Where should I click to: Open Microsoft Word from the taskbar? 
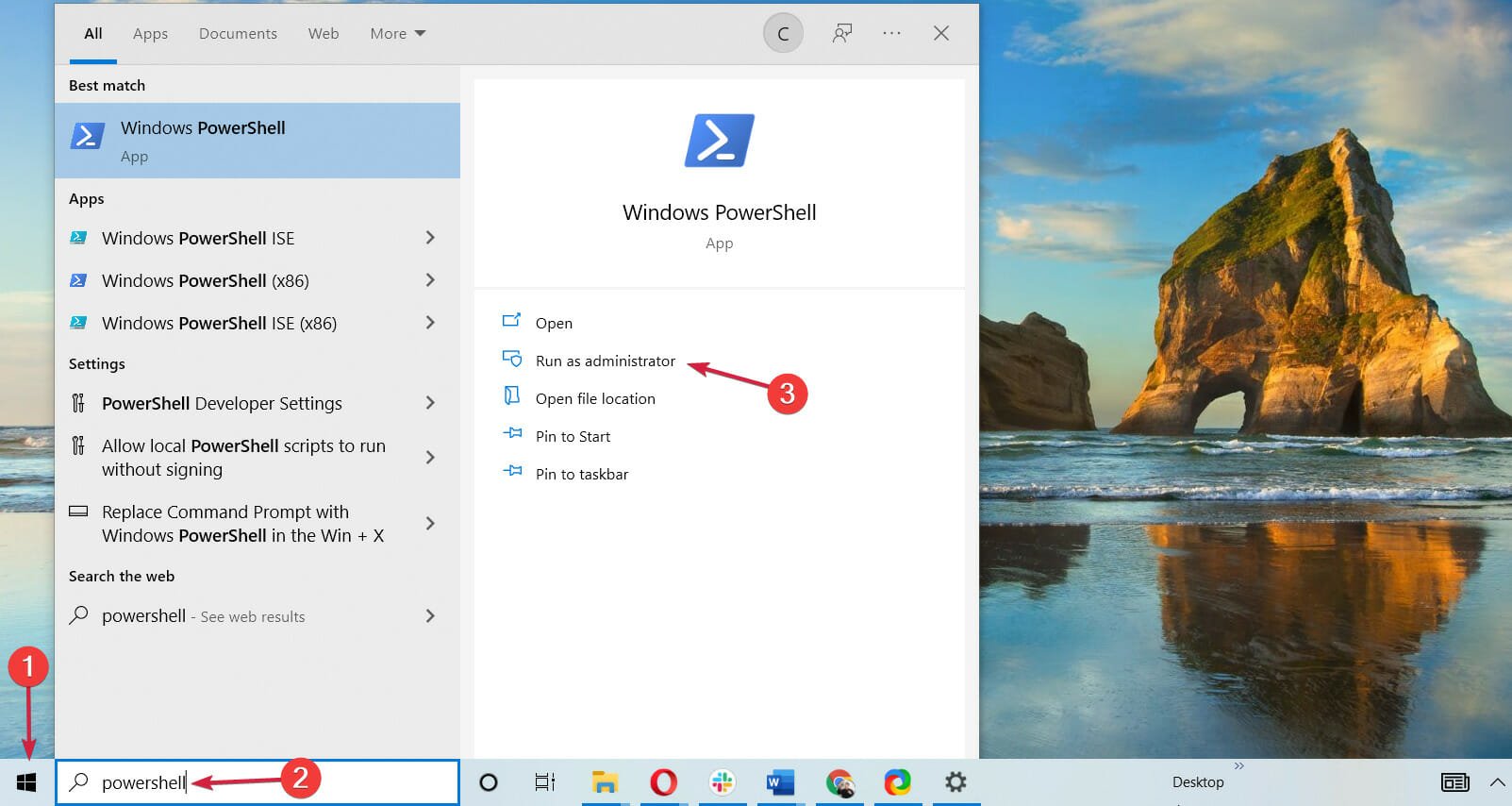[x=780, y=782]
